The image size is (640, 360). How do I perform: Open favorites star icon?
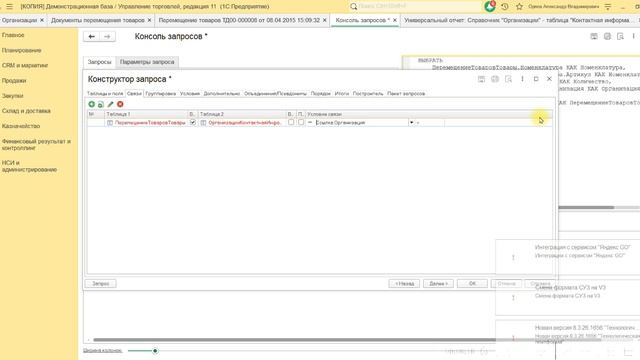(519, 7)
